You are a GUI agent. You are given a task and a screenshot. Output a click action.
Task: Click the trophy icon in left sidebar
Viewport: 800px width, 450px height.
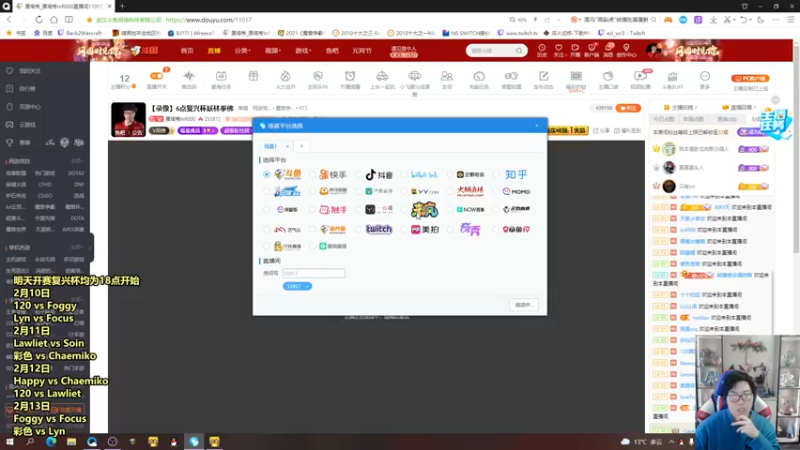click(10, 142)
